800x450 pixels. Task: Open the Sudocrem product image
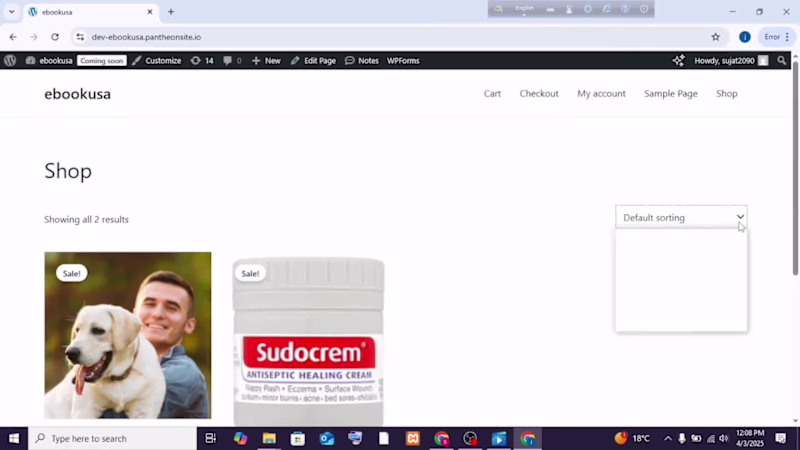pyautogui.click(x=309, y=341)
